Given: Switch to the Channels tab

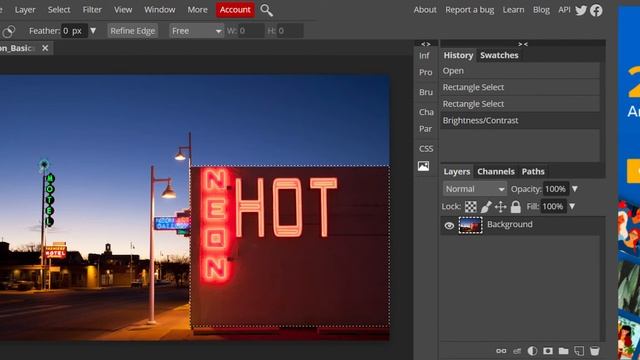Looking at the screenshot, I should [496, 171].
